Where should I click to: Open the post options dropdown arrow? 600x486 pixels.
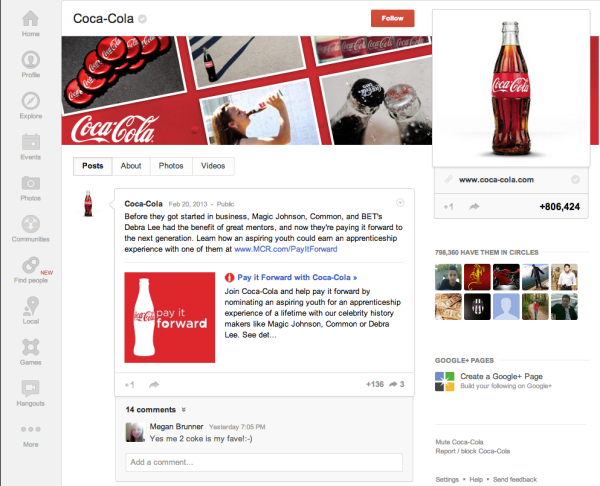[x=400, y=203]
